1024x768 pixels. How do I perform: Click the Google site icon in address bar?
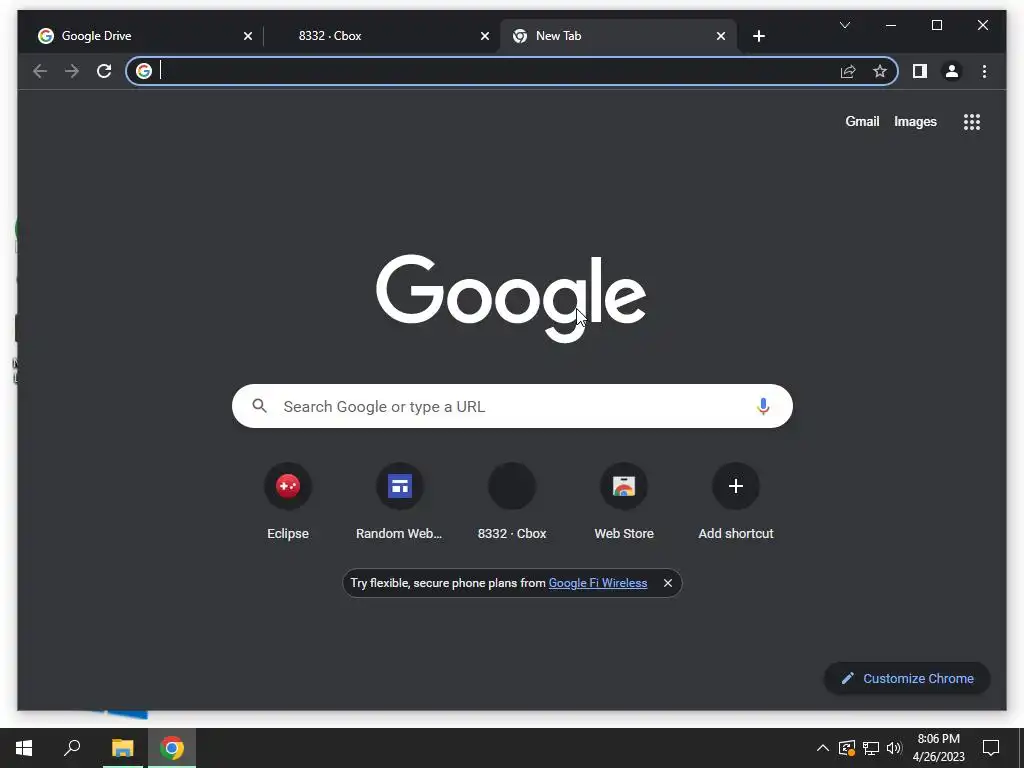click(144, 71)
